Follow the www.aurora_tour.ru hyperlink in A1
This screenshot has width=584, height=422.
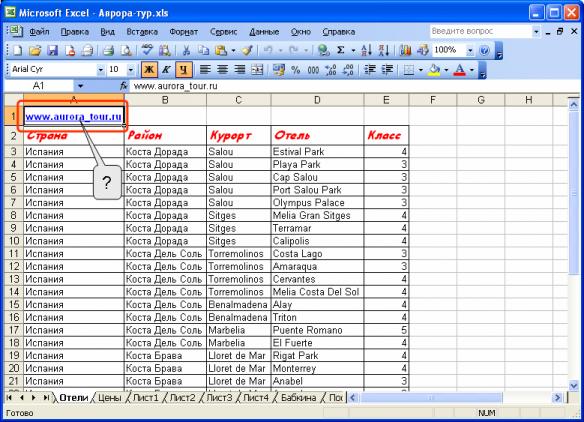click(x=73, y=117)
